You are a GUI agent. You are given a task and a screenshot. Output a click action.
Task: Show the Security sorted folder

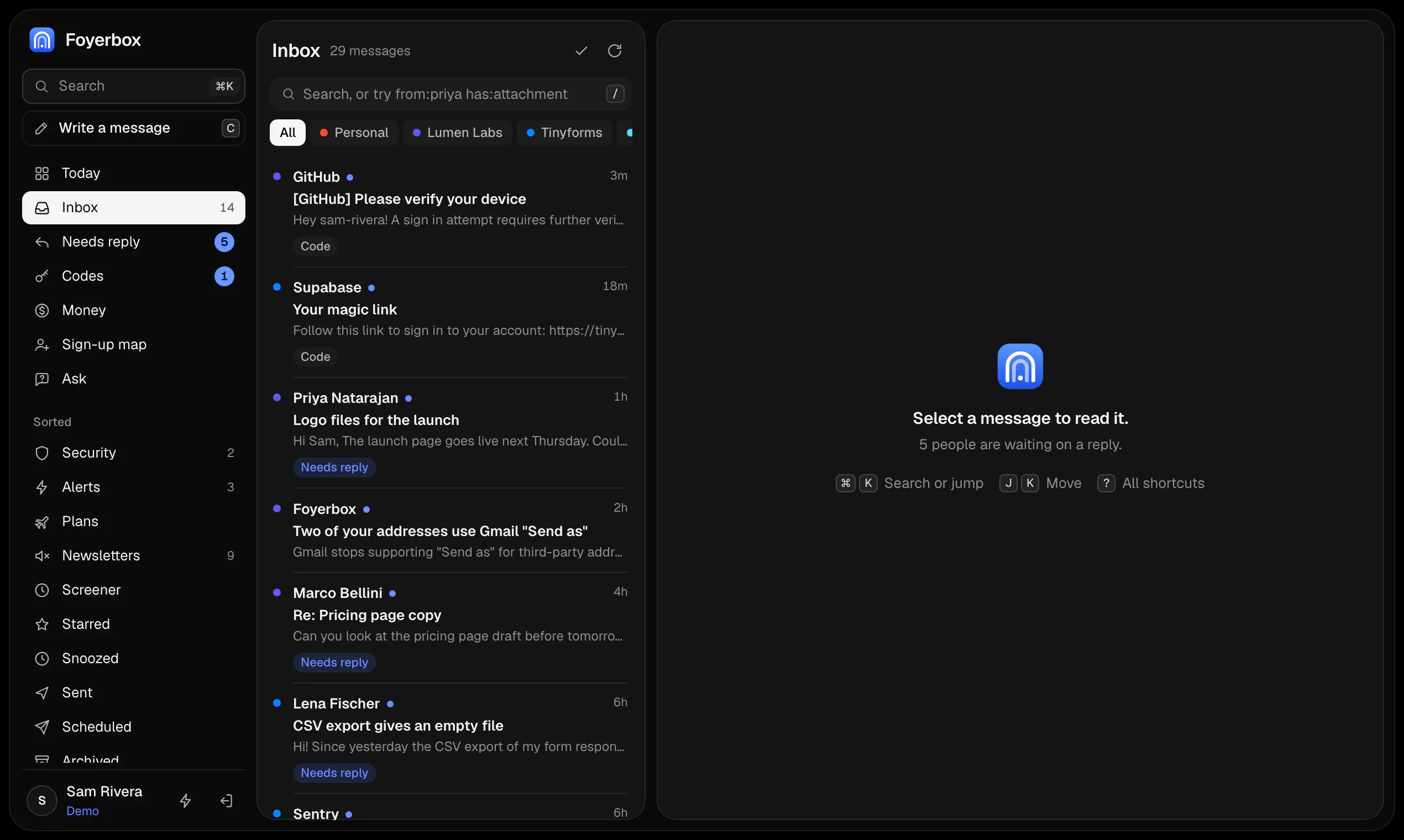click(134, 453)
